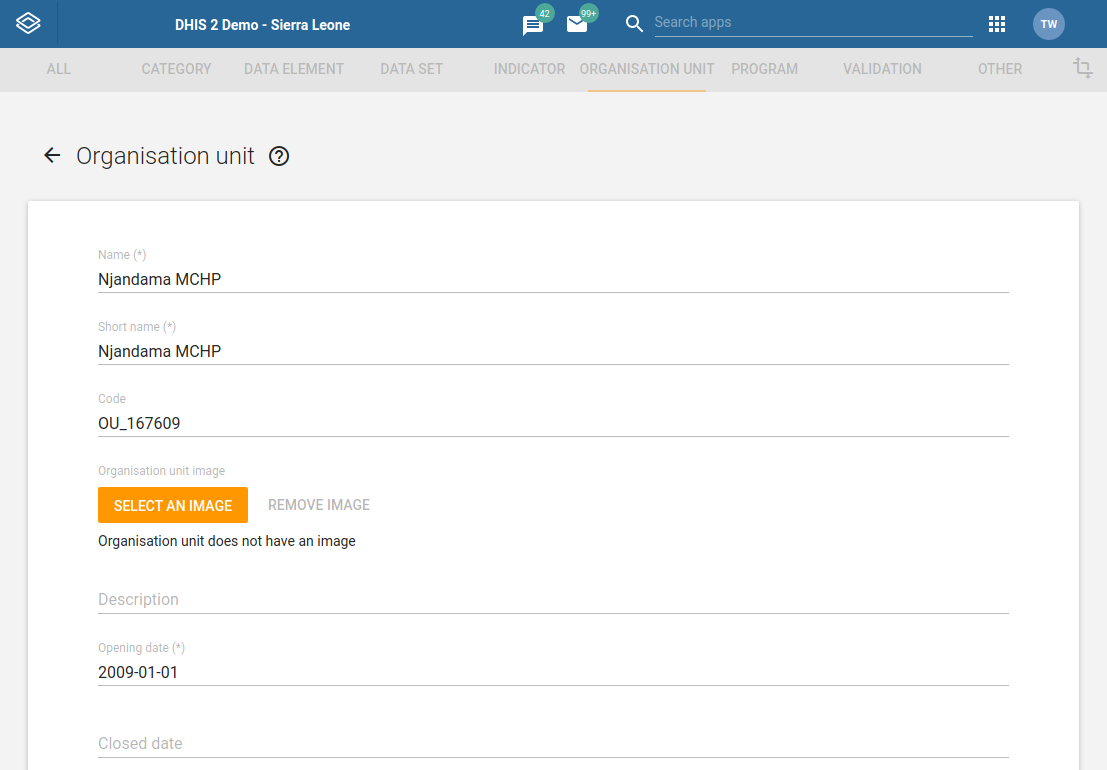1107x770 pixels.
Task: Open the Organisation unit help icon
Action: pos(278,156)
